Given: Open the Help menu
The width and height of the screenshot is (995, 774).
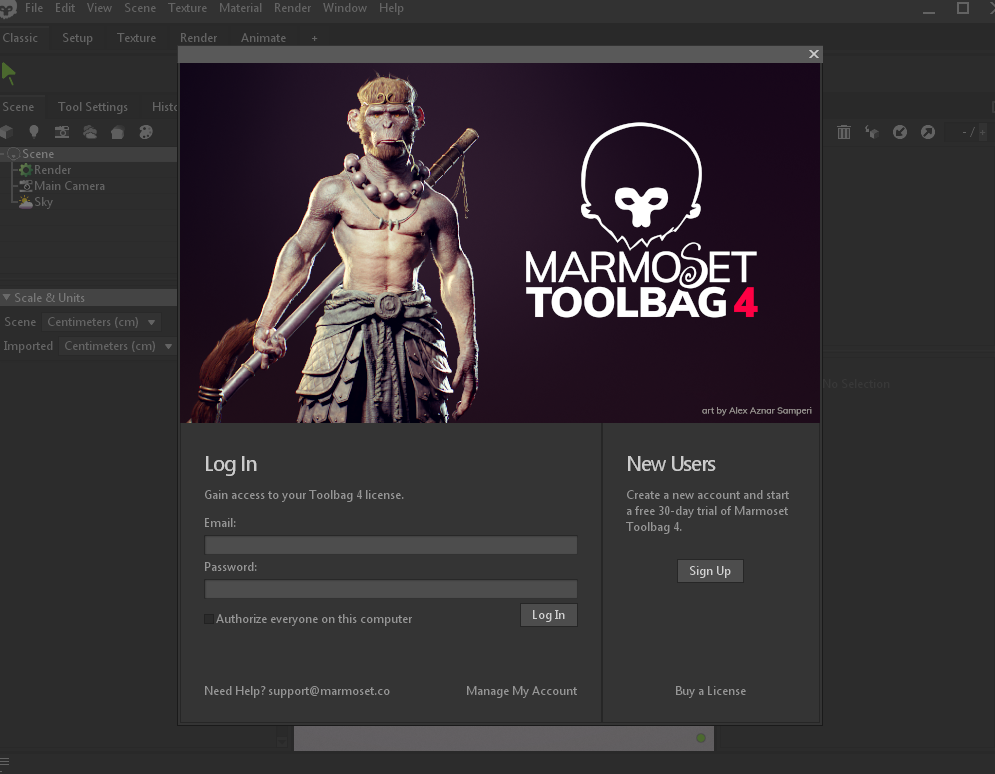Looking at the screenshot, I should [391, 8].
